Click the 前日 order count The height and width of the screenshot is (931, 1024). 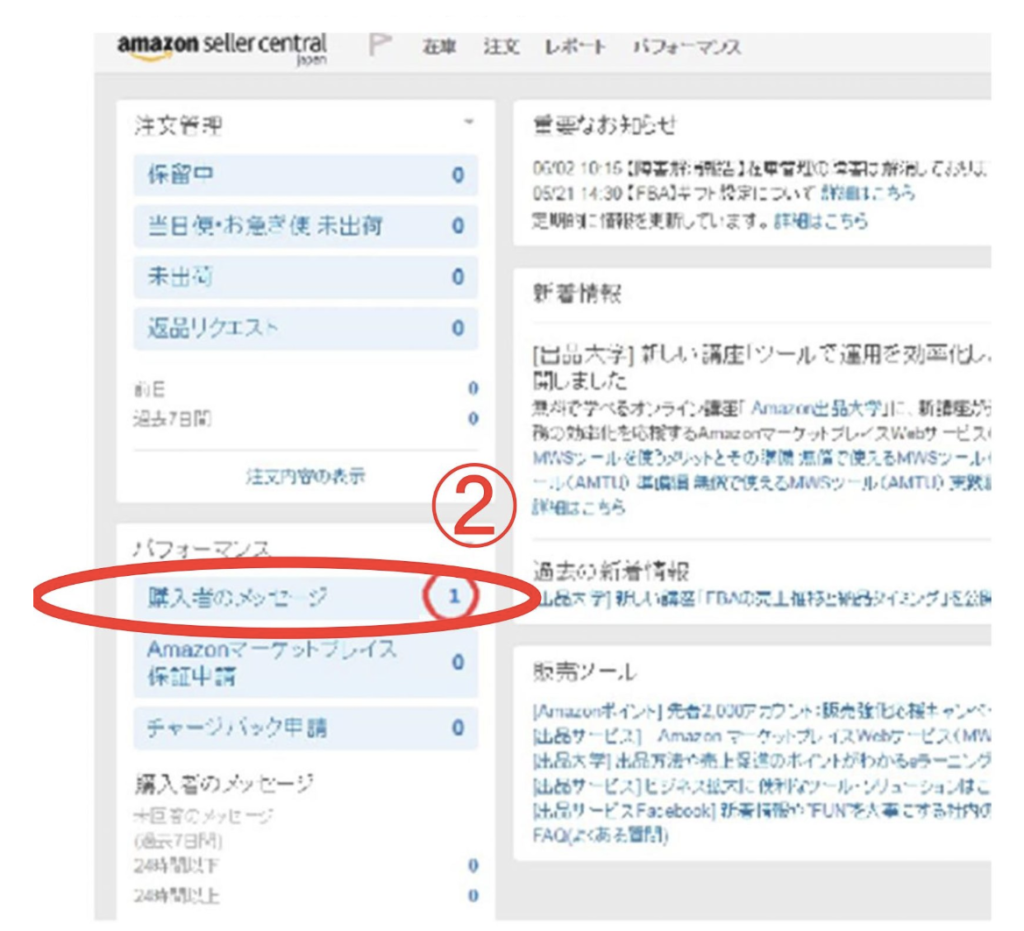click(473, 388)
